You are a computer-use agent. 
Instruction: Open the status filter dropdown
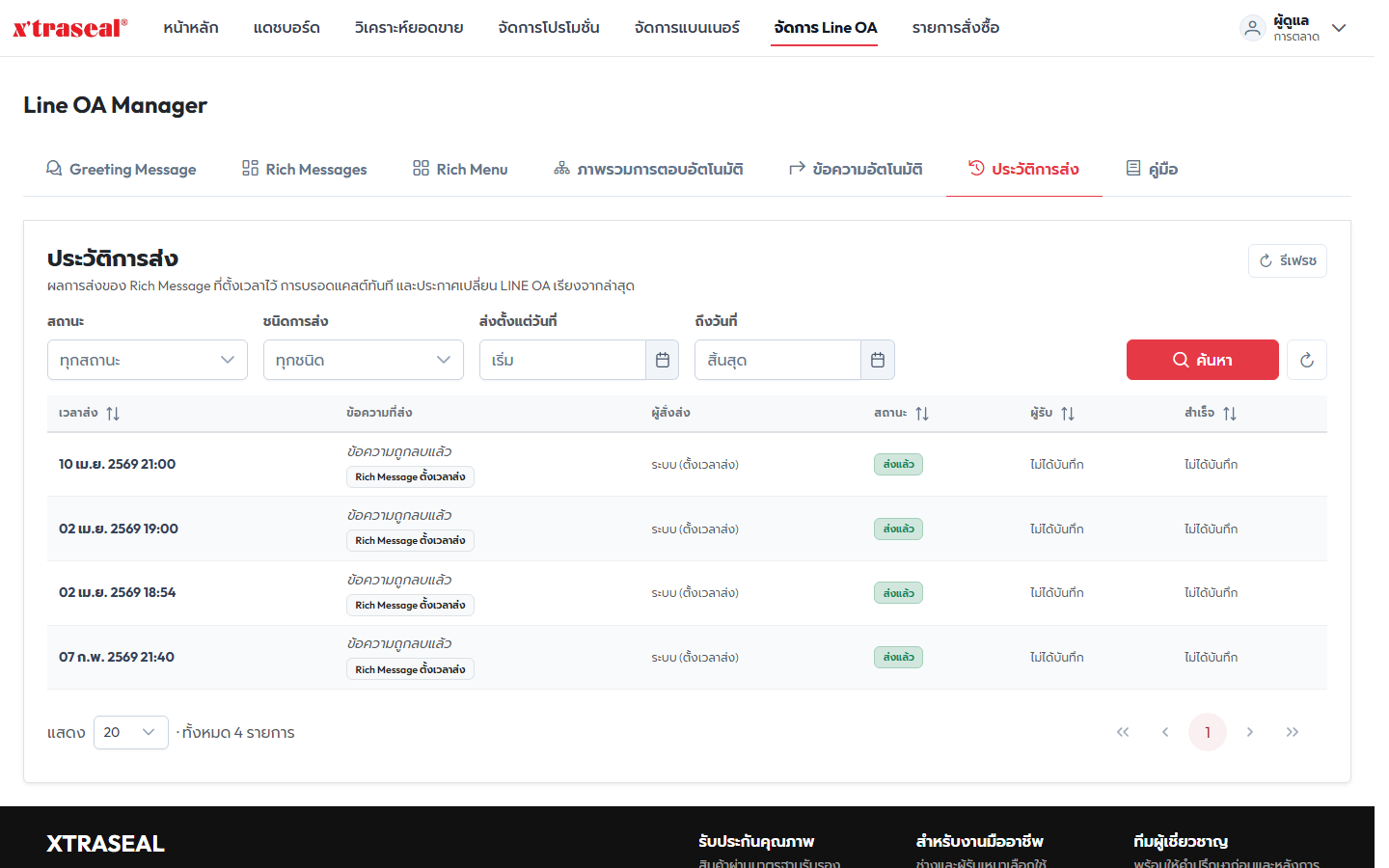pos(148,360)
